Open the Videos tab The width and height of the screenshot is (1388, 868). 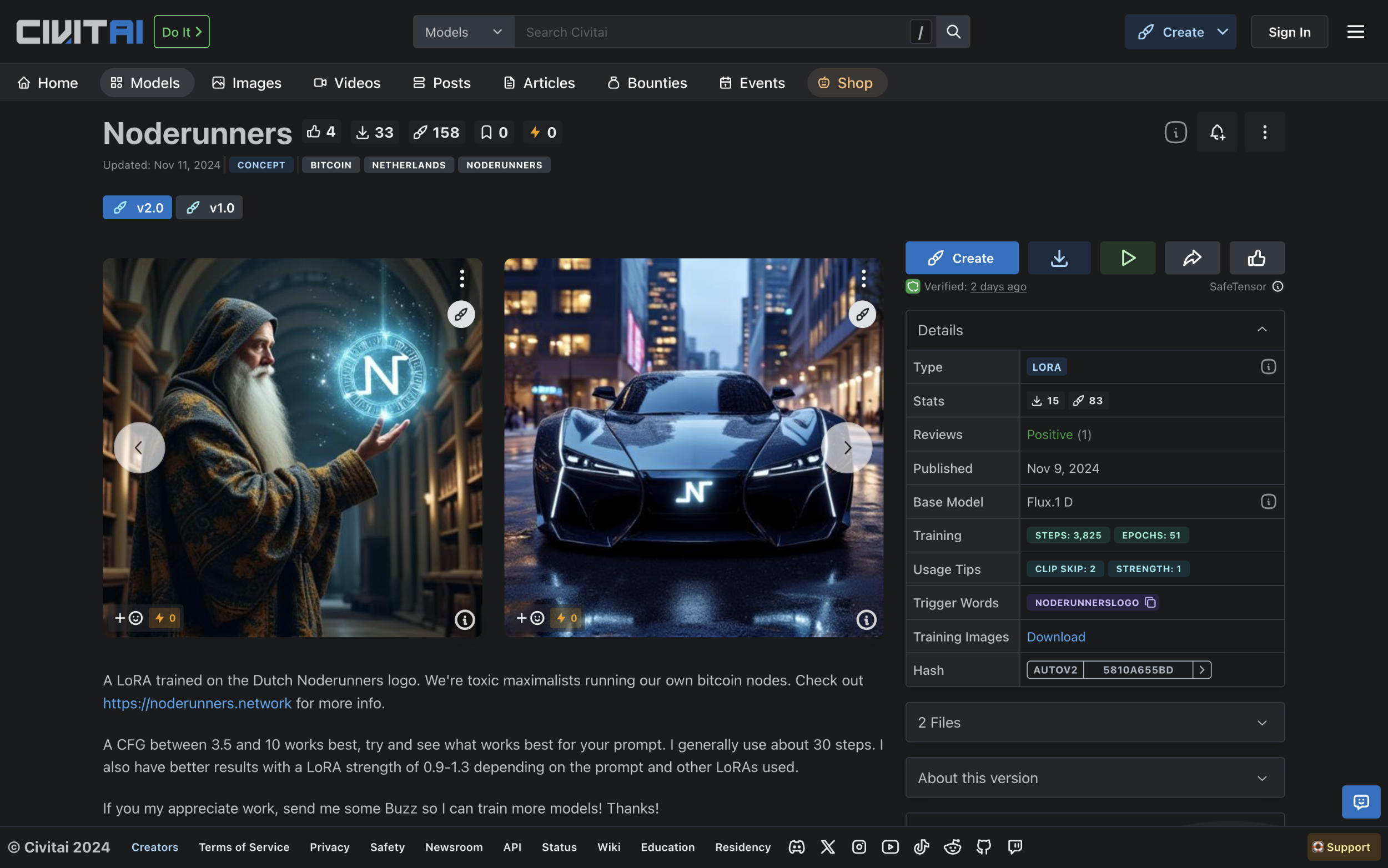tap(347, 83)
